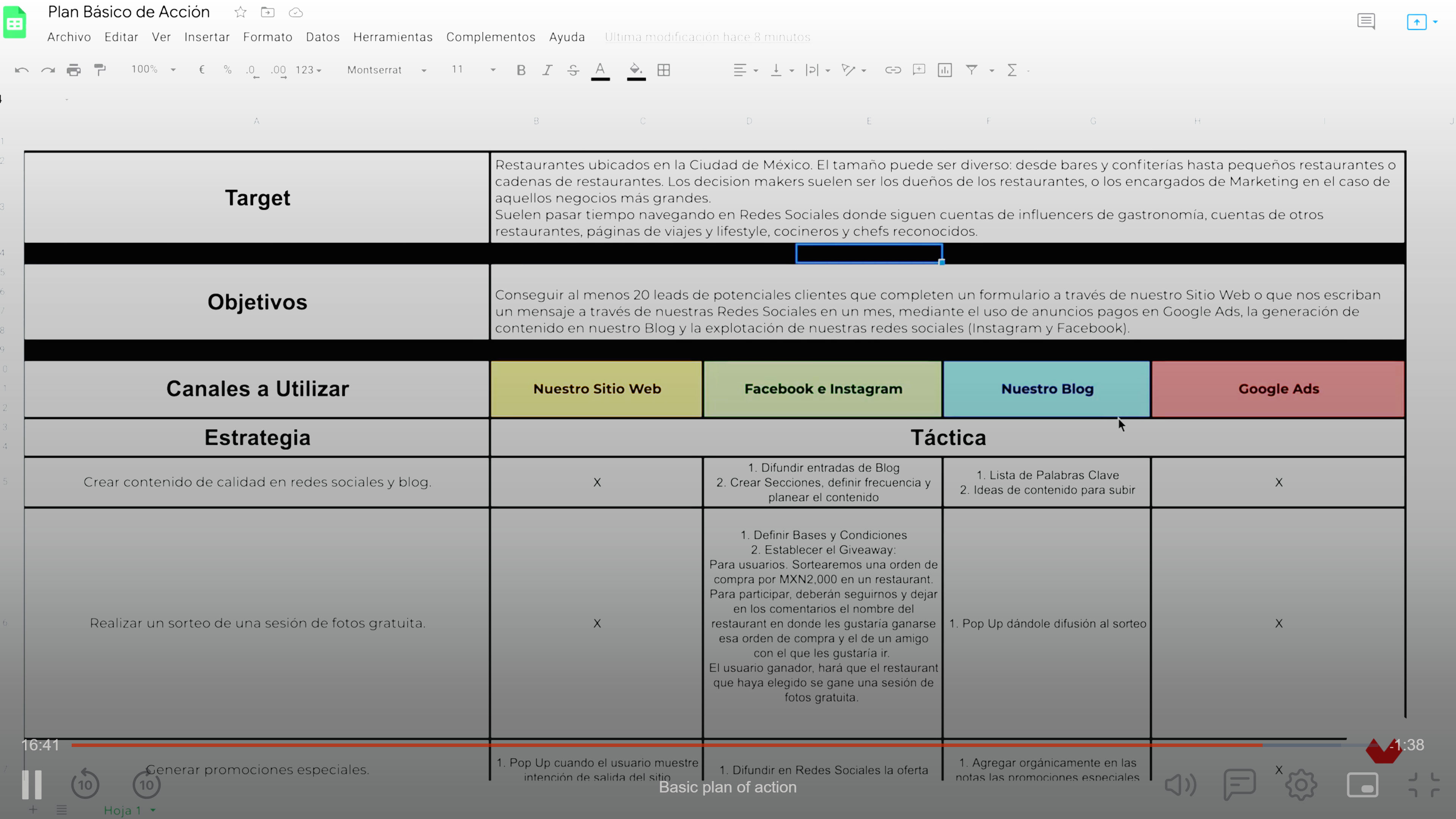
Task: Open the last modification history link
Action: tap(707, 37)
